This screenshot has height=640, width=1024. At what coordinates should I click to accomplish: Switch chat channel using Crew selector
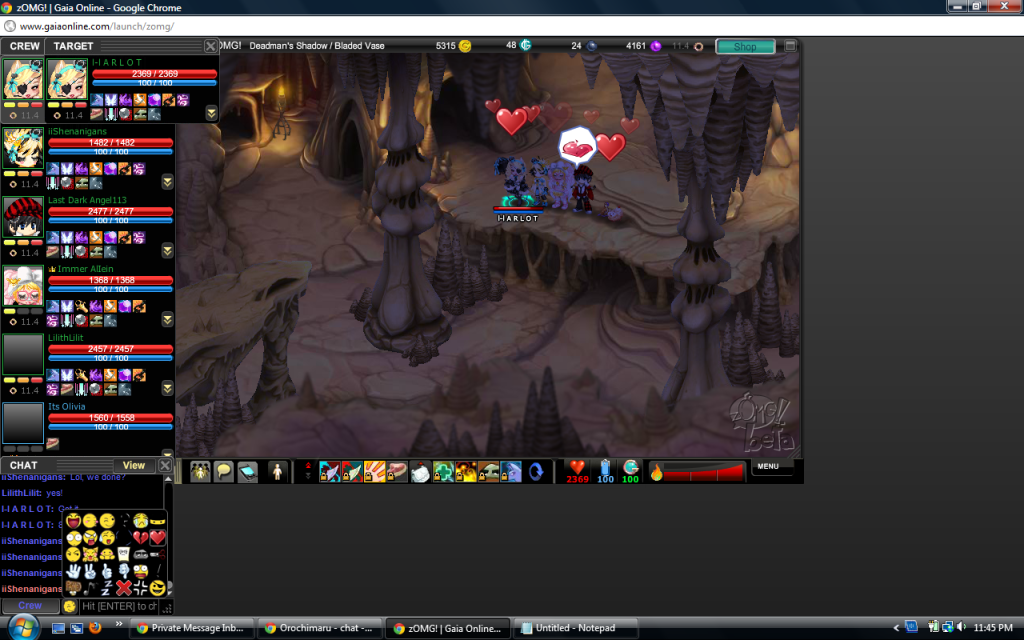click(x=30, y=606)
